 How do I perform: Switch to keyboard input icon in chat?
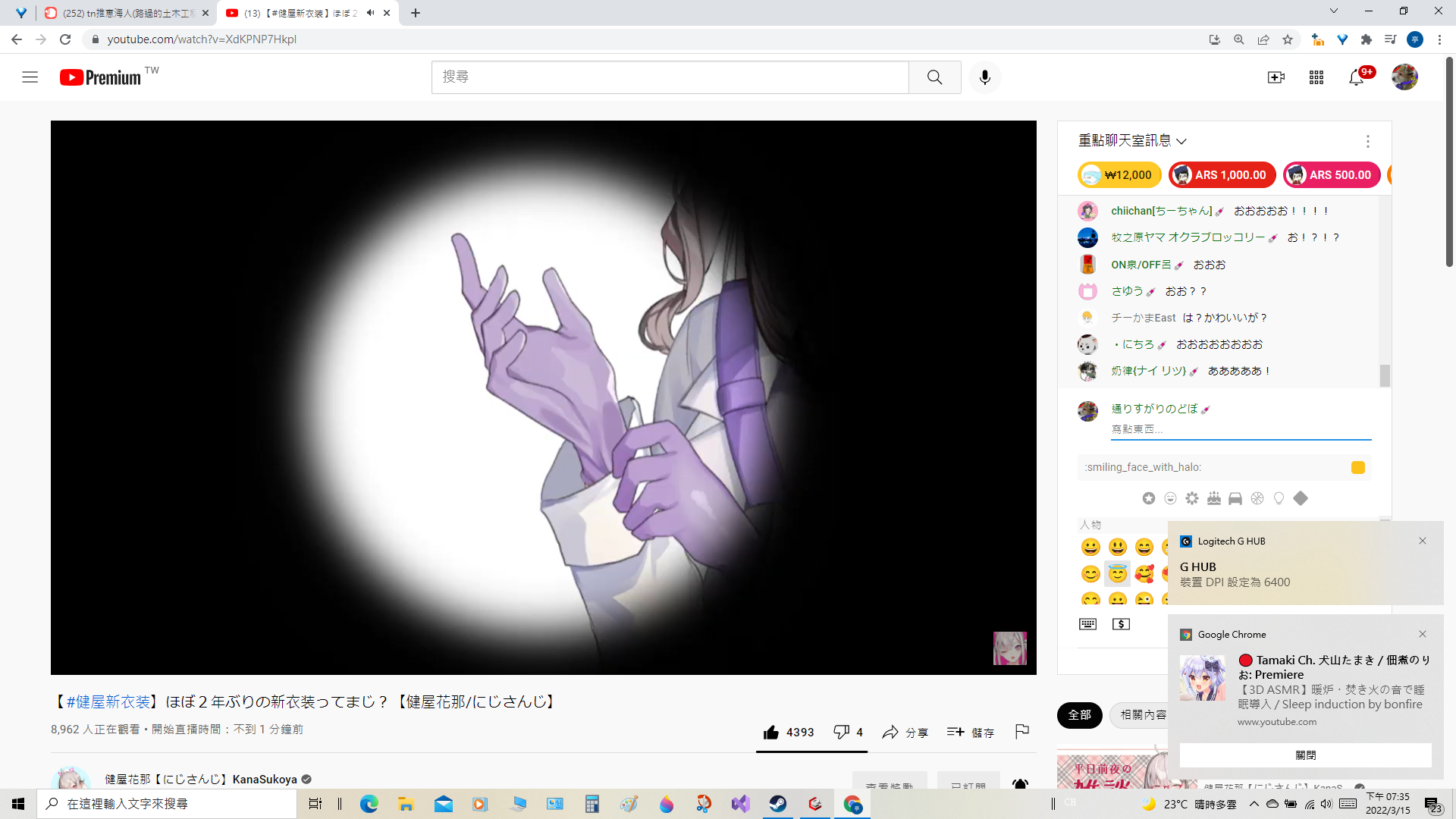tap(1087, 624)
